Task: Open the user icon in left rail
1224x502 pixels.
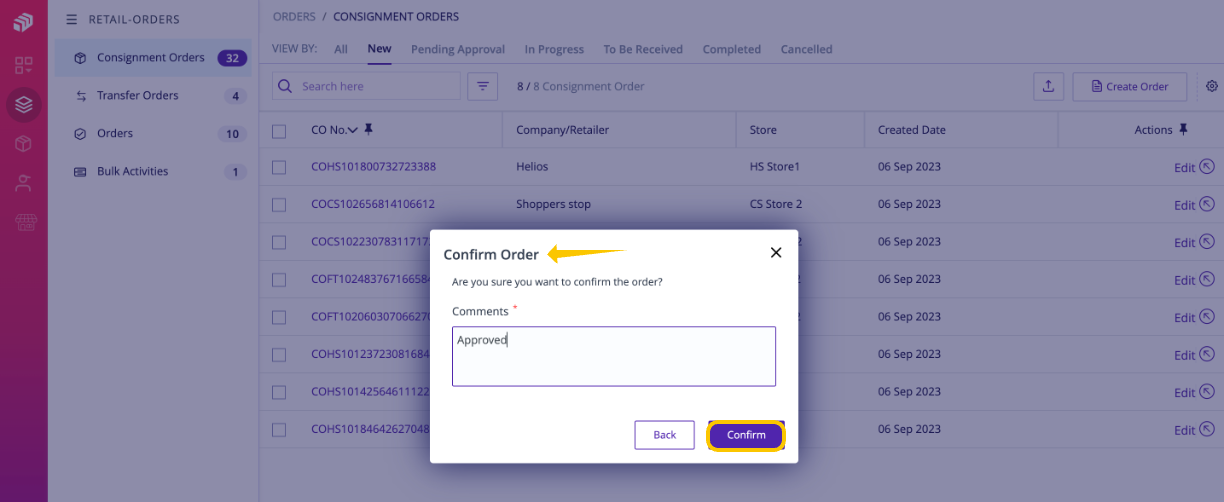Action: [24, 183]
